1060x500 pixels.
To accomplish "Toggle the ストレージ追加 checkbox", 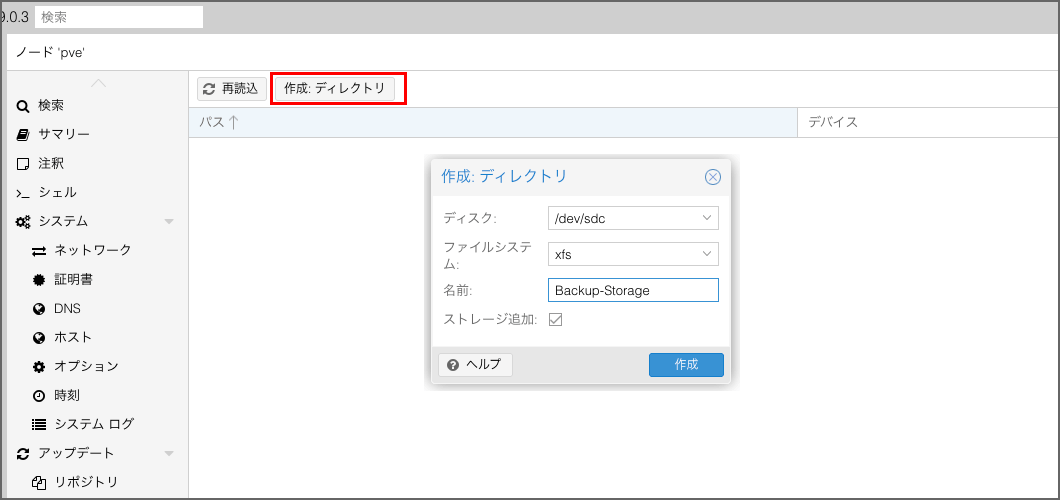I will pos(556,320).
